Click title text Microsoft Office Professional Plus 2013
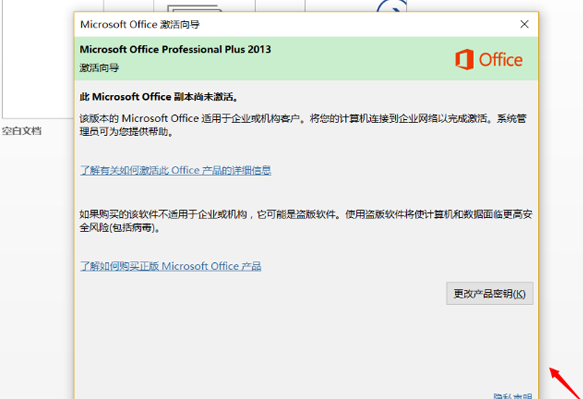Viewport: 583px width, 399px height. coord(175,49)
